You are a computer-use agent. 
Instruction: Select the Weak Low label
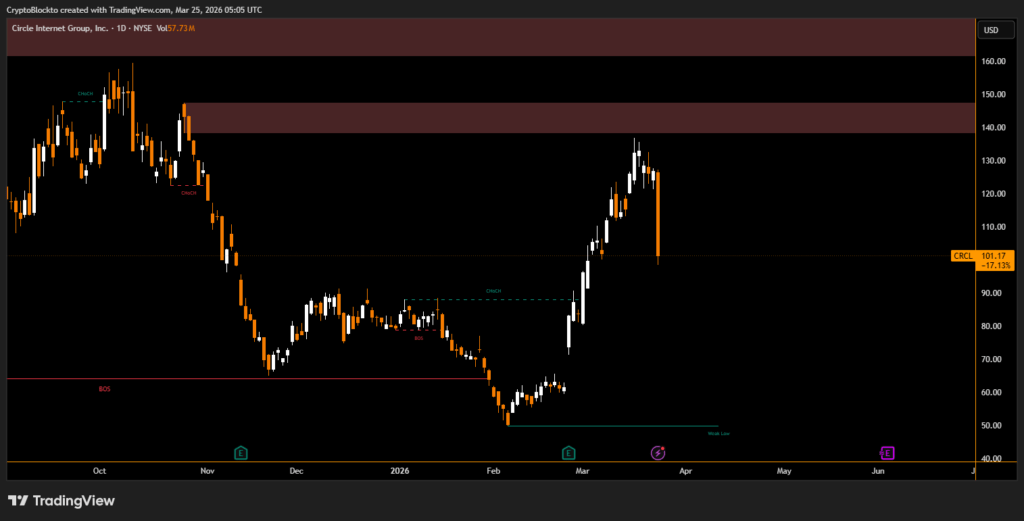718,434
